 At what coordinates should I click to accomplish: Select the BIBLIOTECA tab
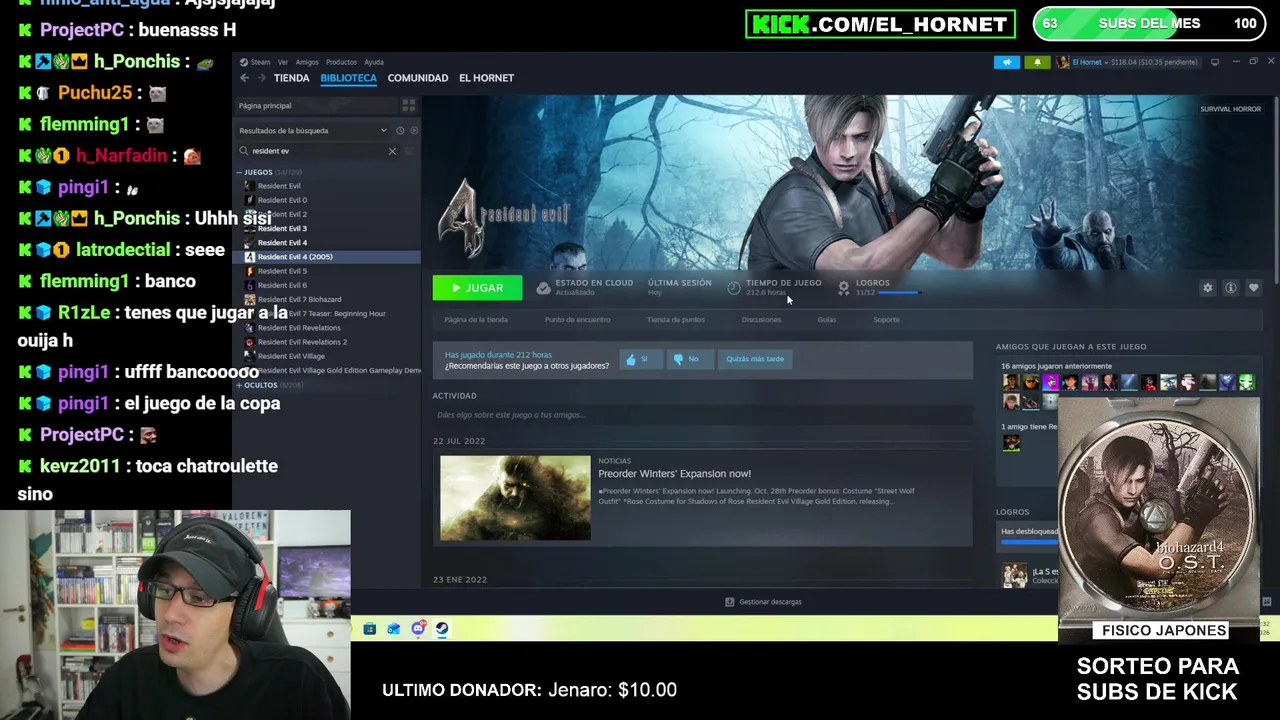coord(348,78)
